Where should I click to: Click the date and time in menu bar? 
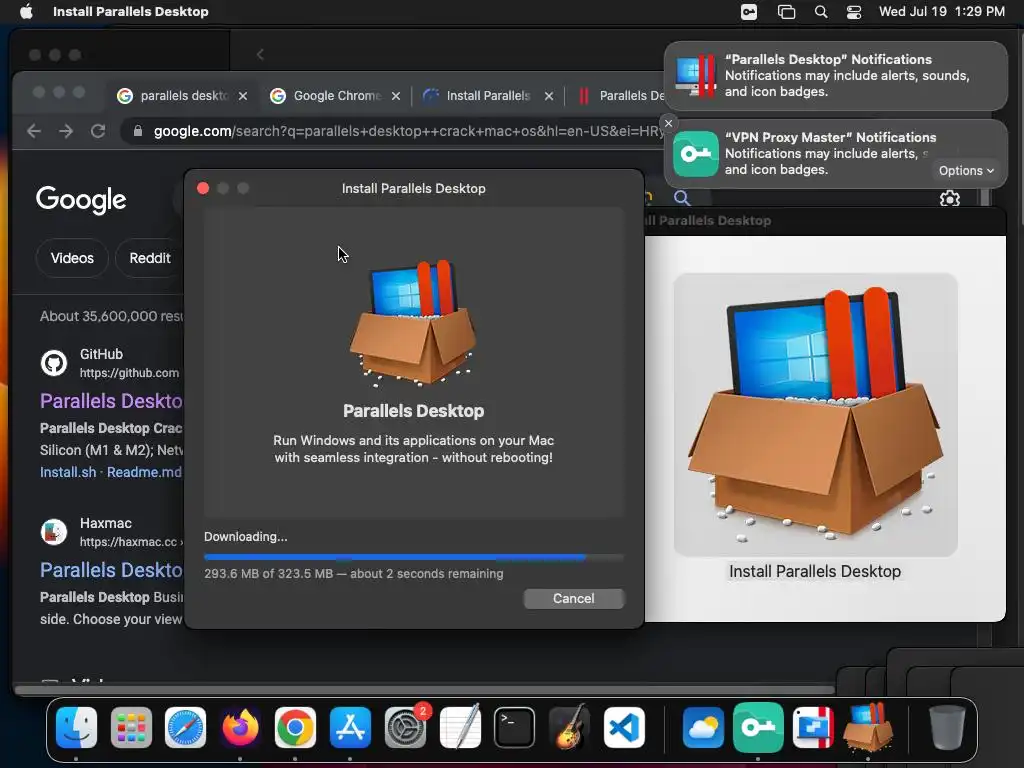[x=942, y=11]
